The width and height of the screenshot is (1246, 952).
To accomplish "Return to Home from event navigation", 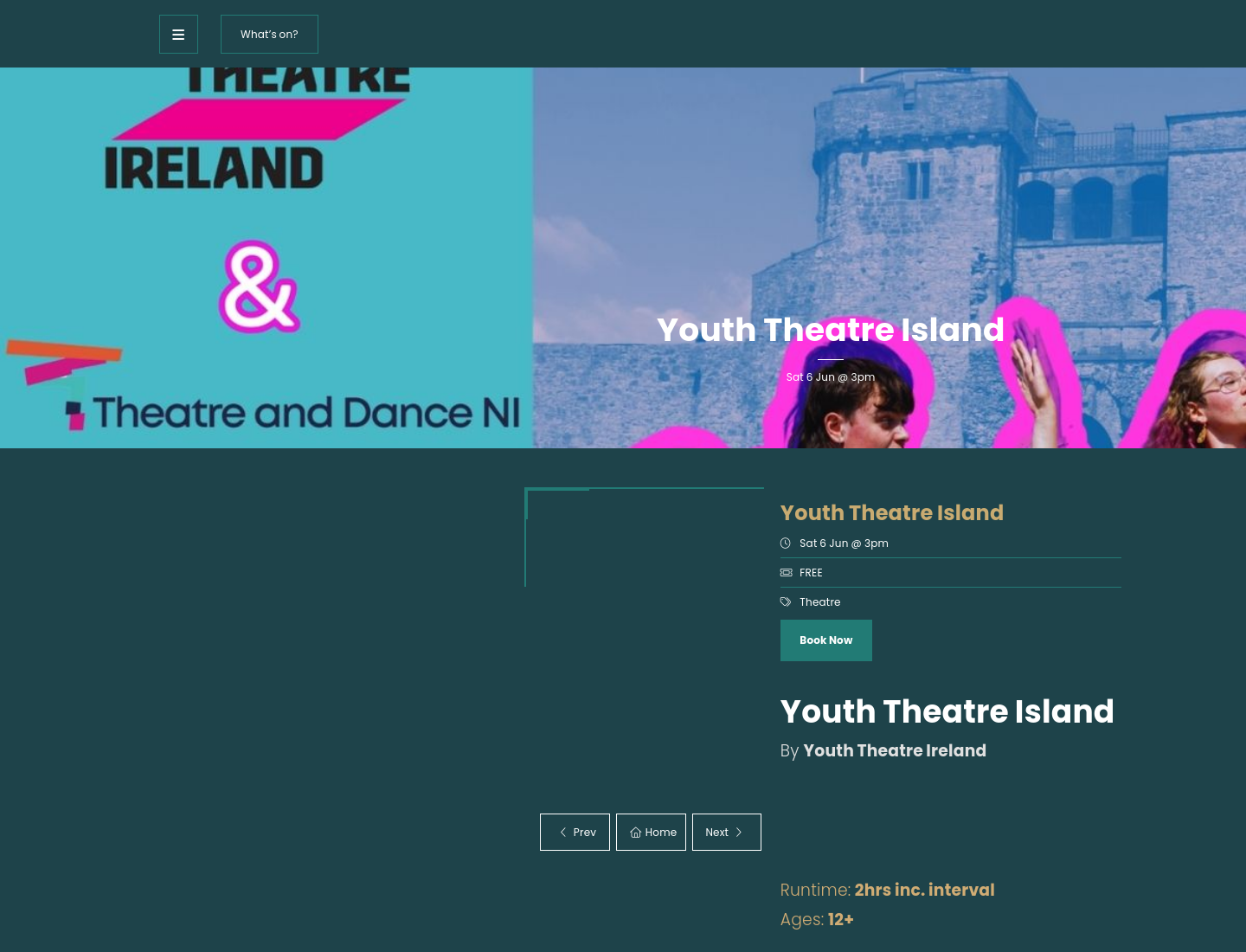I will pyautogui.click(x=651, y=833).
